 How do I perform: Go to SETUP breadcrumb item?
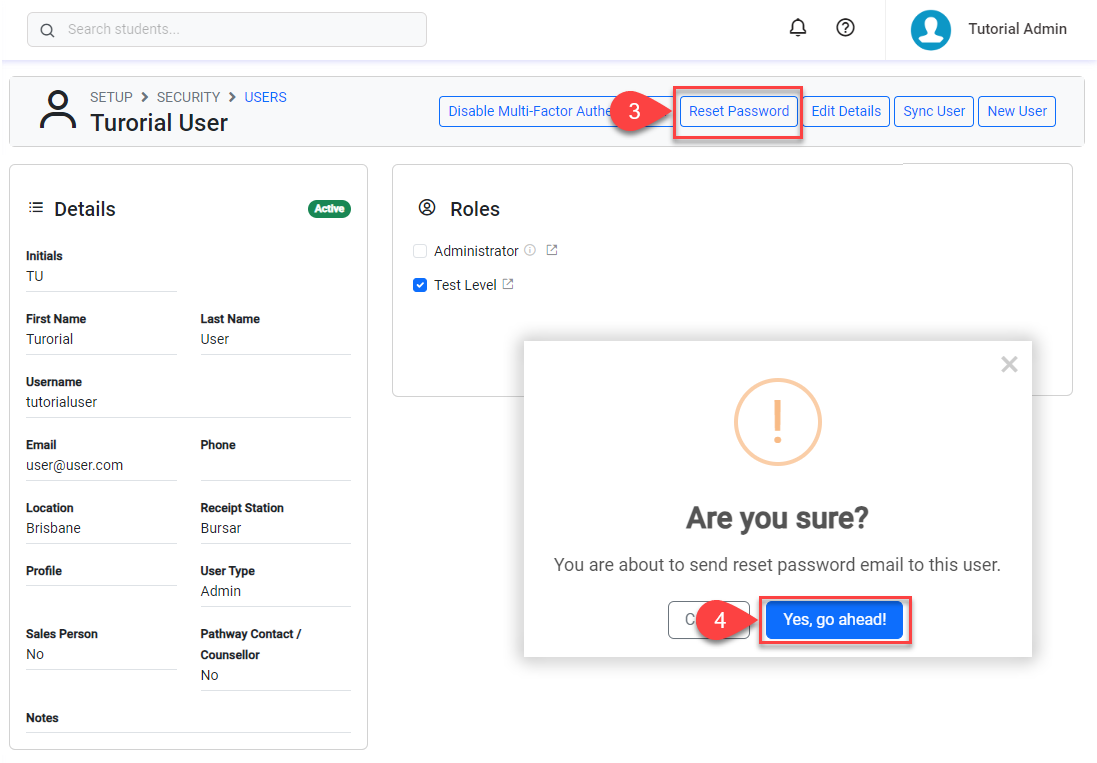pos(111,97)
